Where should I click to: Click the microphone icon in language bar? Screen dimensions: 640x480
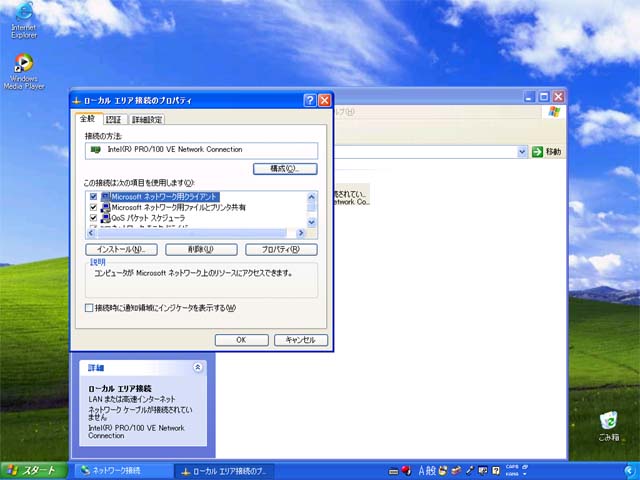(470, 471)
